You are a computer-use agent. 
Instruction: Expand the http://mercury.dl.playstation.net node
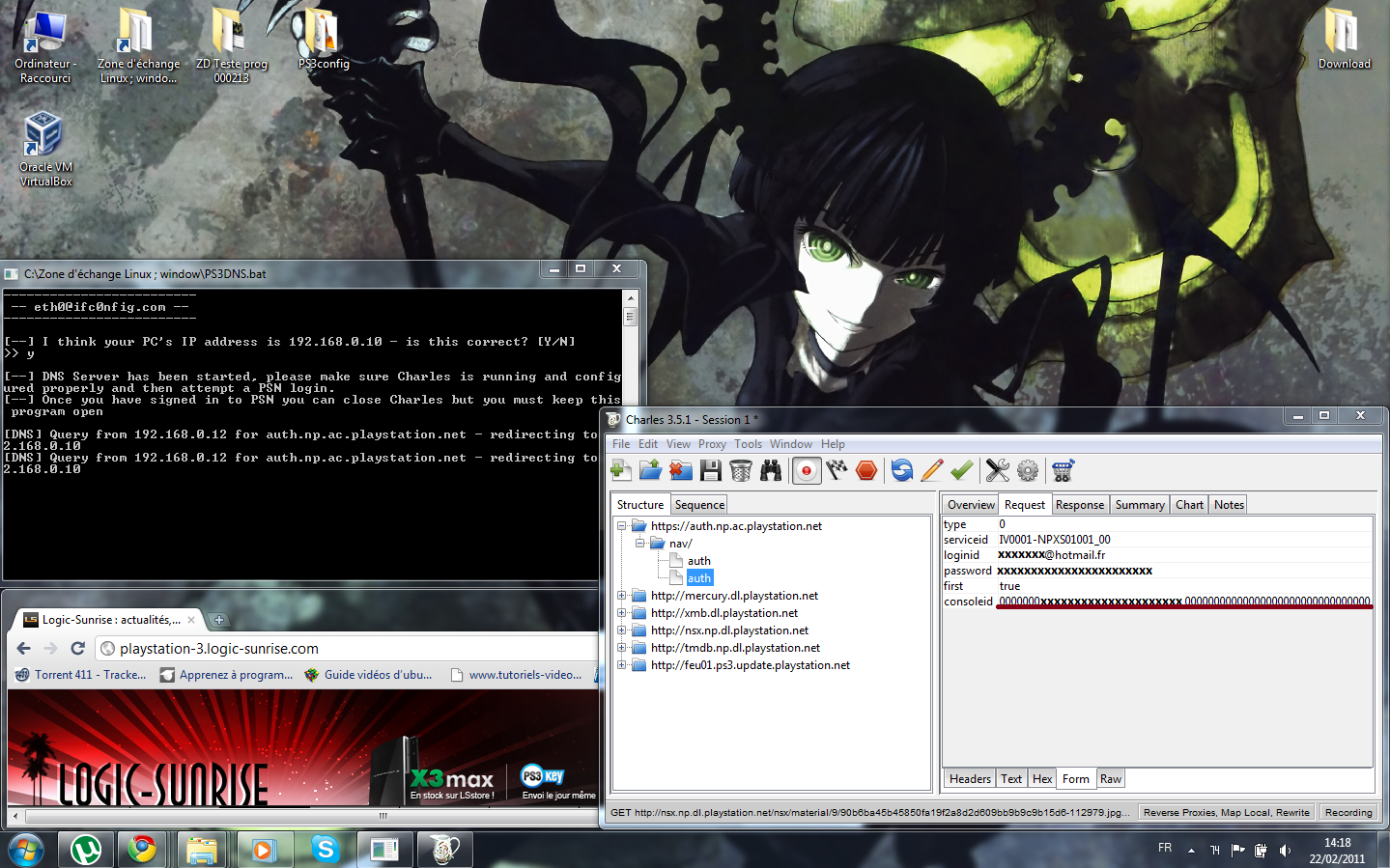tap(622, 596)
